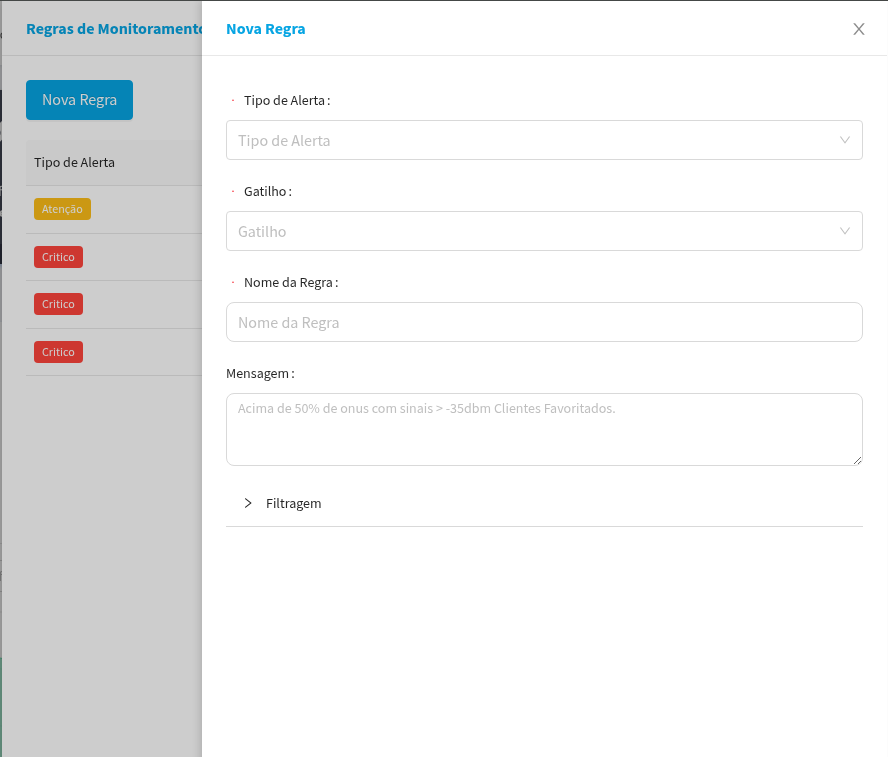Image resolution: width=888 pixels, height=757 pixels.
Task: Click the Nome da Regra input field
Action: coord(544,322)
